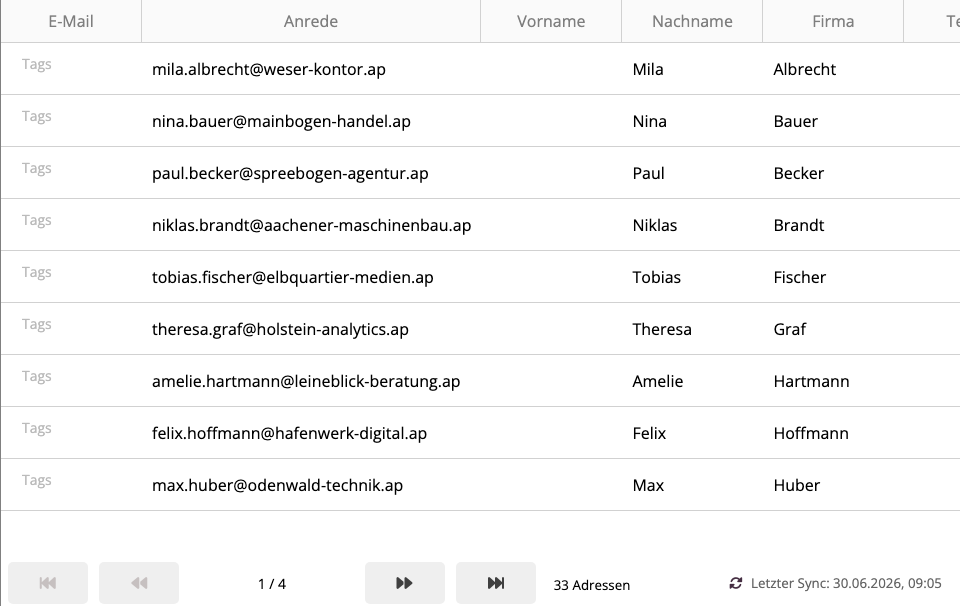960x606 pixels.
Task: Click the name Amelie
Action: (658, 381)
